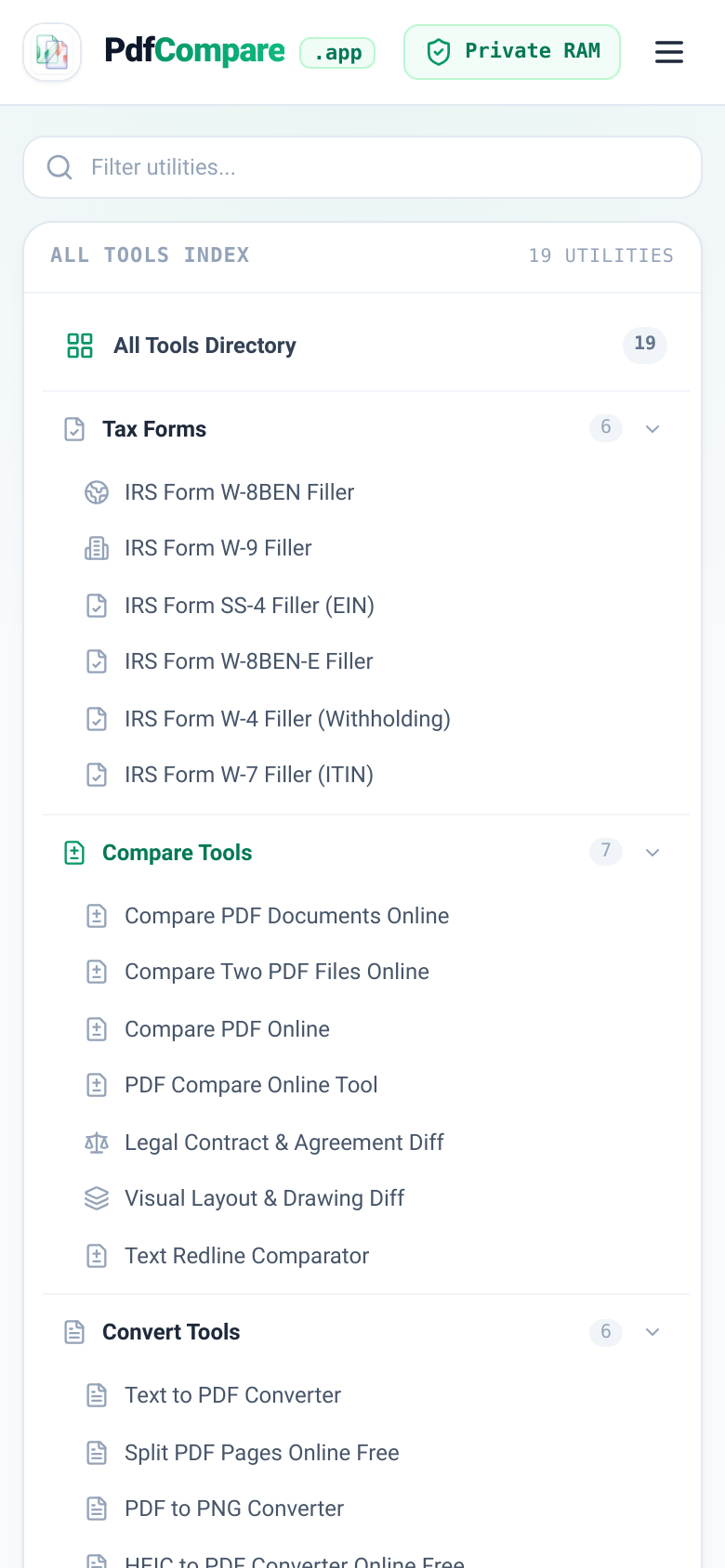Click the building icon beside W-9 Filler
Screen dimensions: 725x1568
97,548
